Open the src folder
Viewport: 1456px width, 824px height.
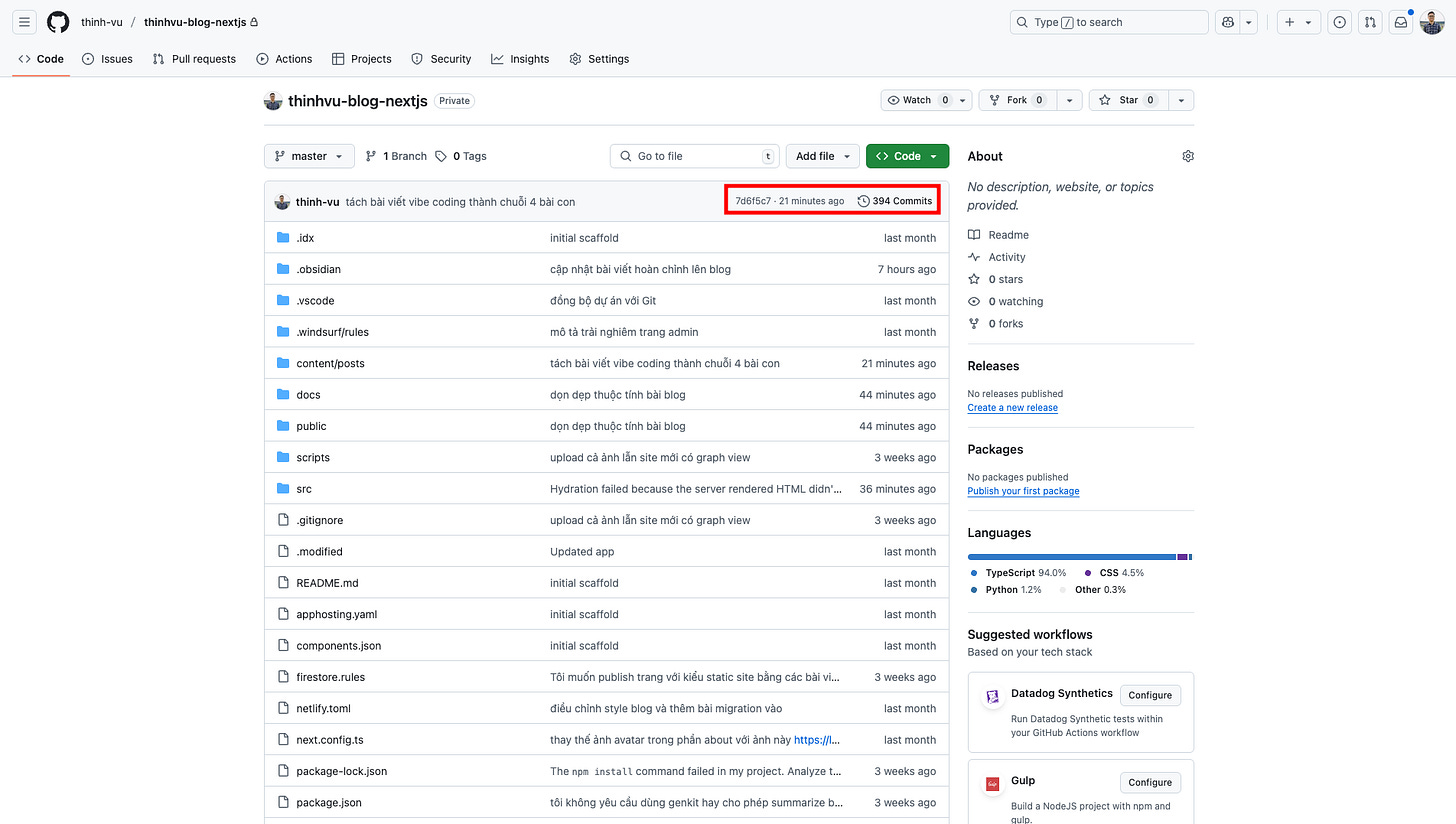304,489
